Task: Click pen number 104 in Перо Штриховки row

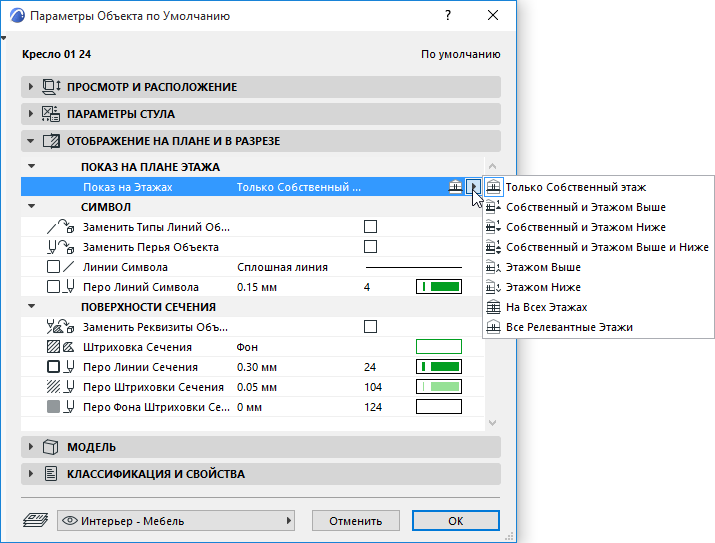Action: [x=373, y=387]
